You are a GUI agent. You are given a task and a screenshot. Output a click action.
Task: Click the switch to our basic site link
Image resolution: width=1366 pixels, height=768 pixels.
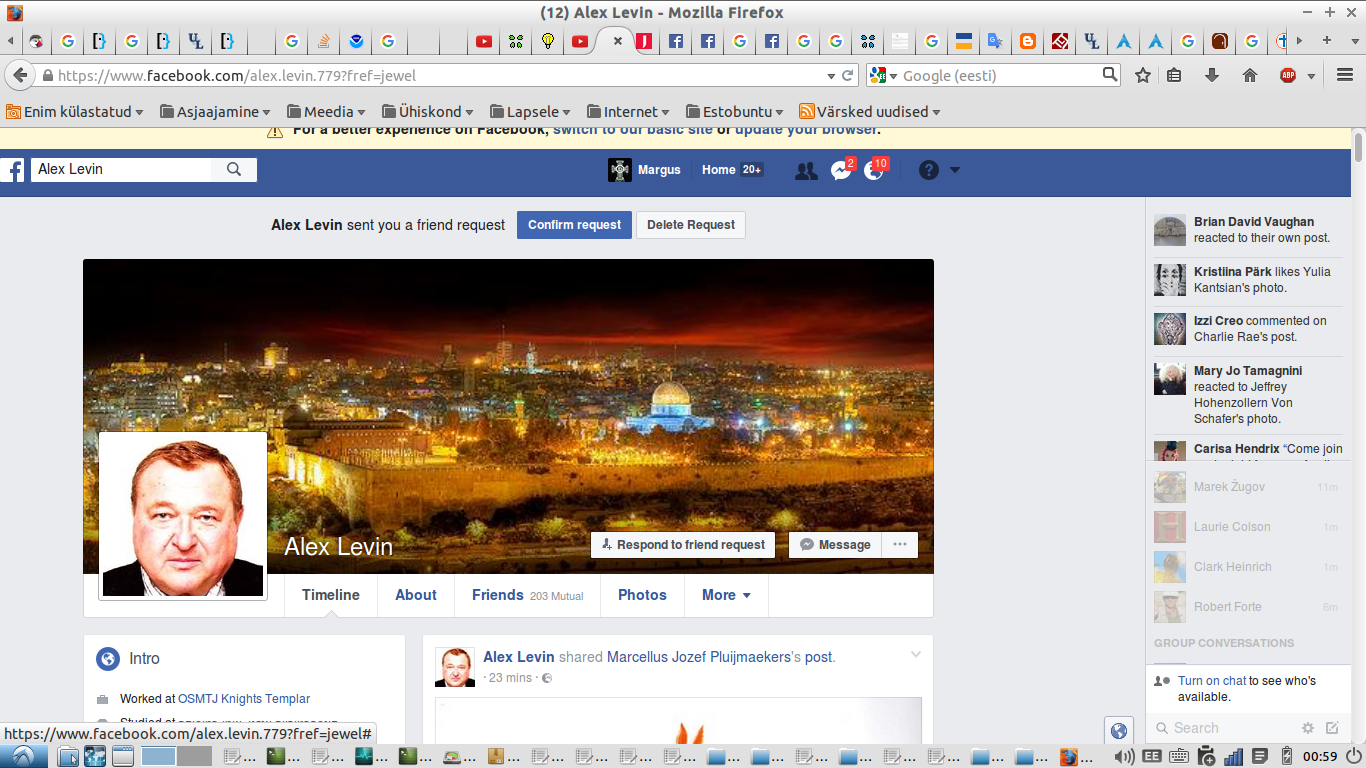tap(633, 130)
